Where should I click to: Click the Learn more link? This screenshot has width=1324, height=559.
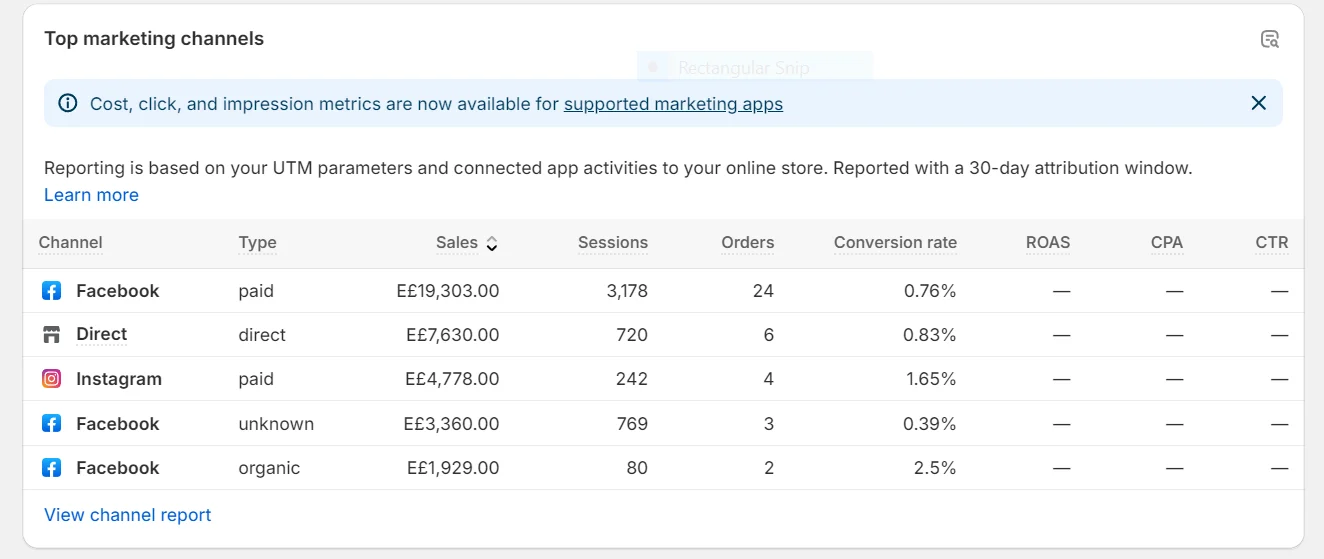pyautogui.click(x=91, y=195)
